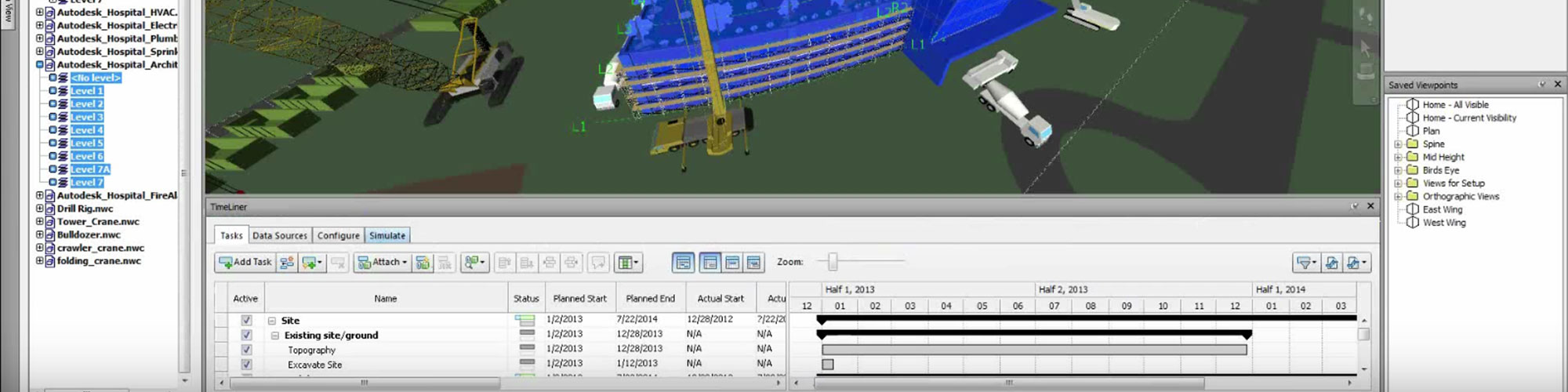Click the Plan saved viewpoint icon
1568x392 pixels.
(1413, 131)
